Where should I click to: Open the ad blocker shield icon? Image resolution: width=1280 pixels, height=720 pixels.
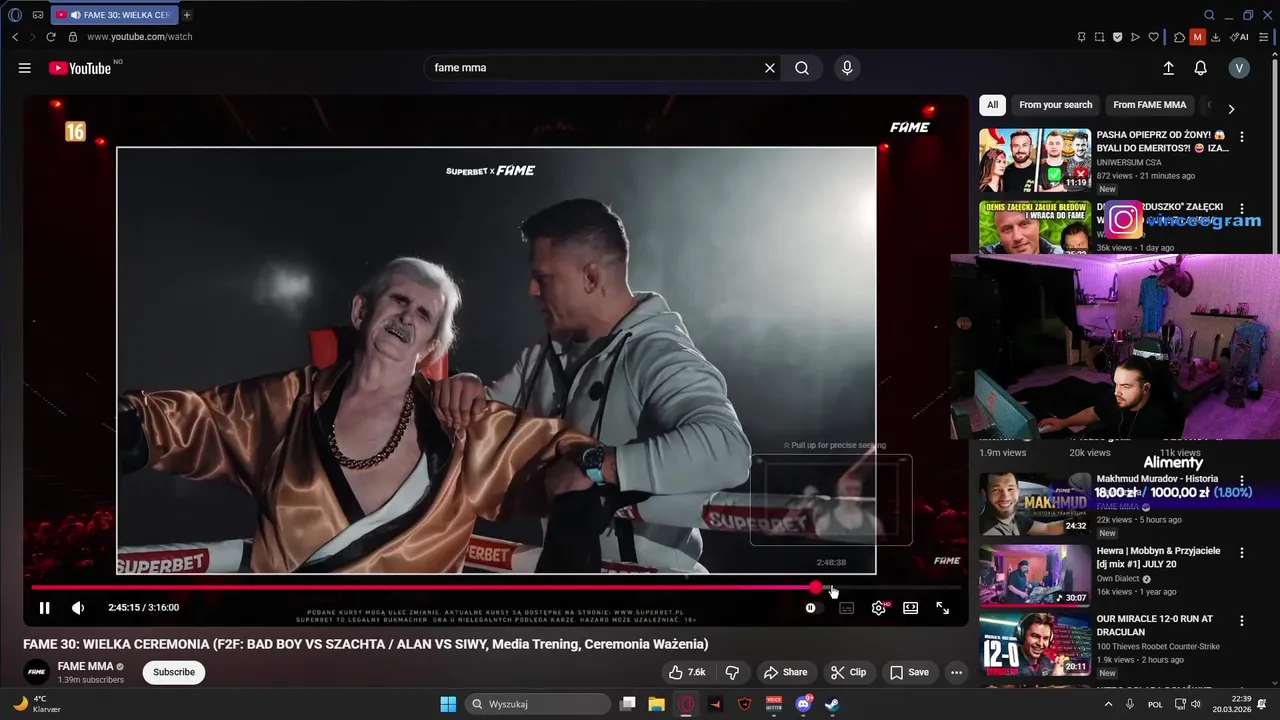1117,37
